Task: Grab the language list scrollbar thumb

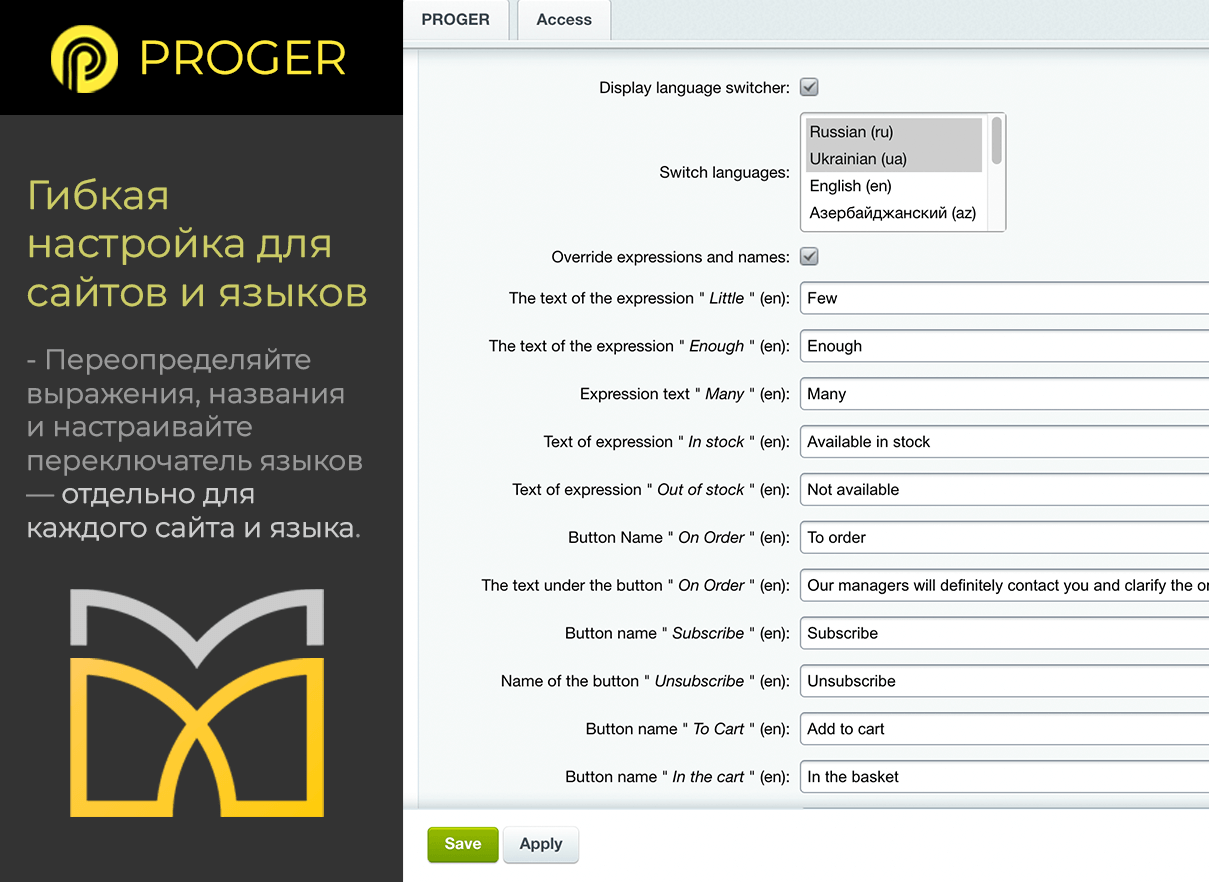Action: [996, 141]
